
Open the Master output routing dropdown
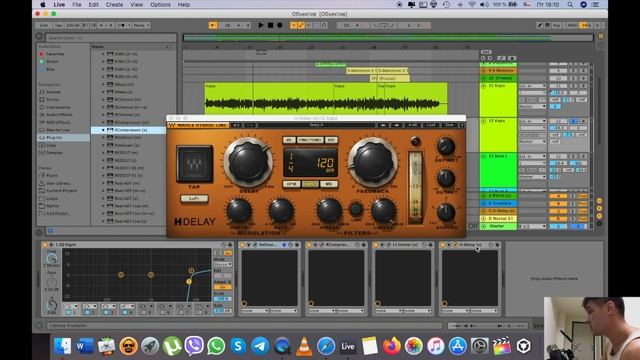(532, 226)
